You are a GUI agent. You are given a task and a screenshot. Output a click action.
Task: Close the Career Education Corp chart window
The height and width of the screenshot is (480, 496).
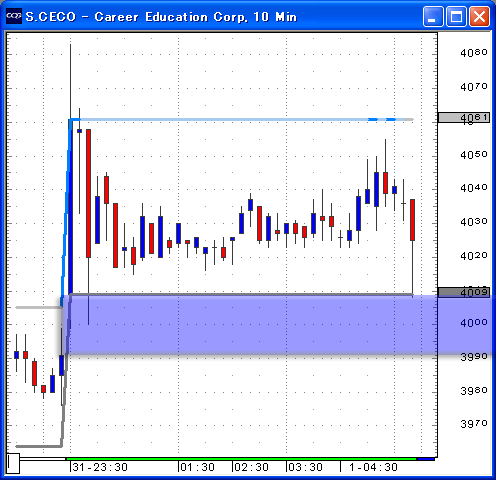(479, 16)
